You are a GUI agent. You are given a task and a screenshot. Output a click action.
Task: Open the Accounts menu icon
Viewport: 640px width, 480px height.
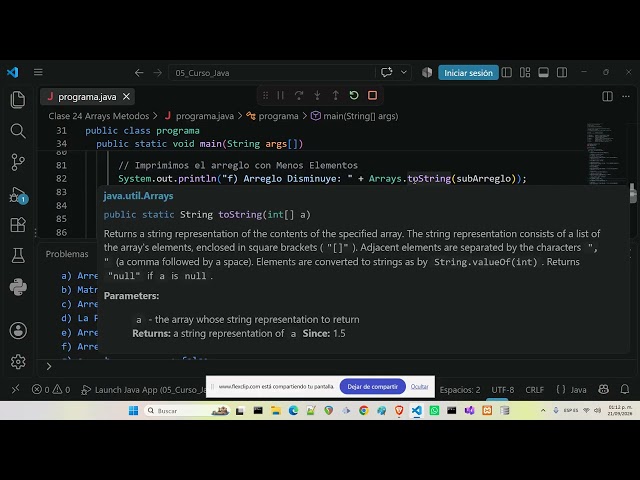(18, 331)
